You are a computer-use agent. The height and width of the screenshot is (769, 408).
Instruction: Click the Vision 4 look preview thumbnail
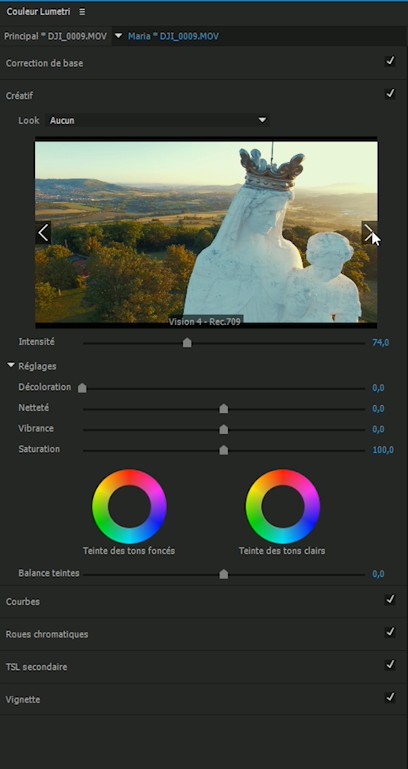pyautogui.click(x=206, y=232)
